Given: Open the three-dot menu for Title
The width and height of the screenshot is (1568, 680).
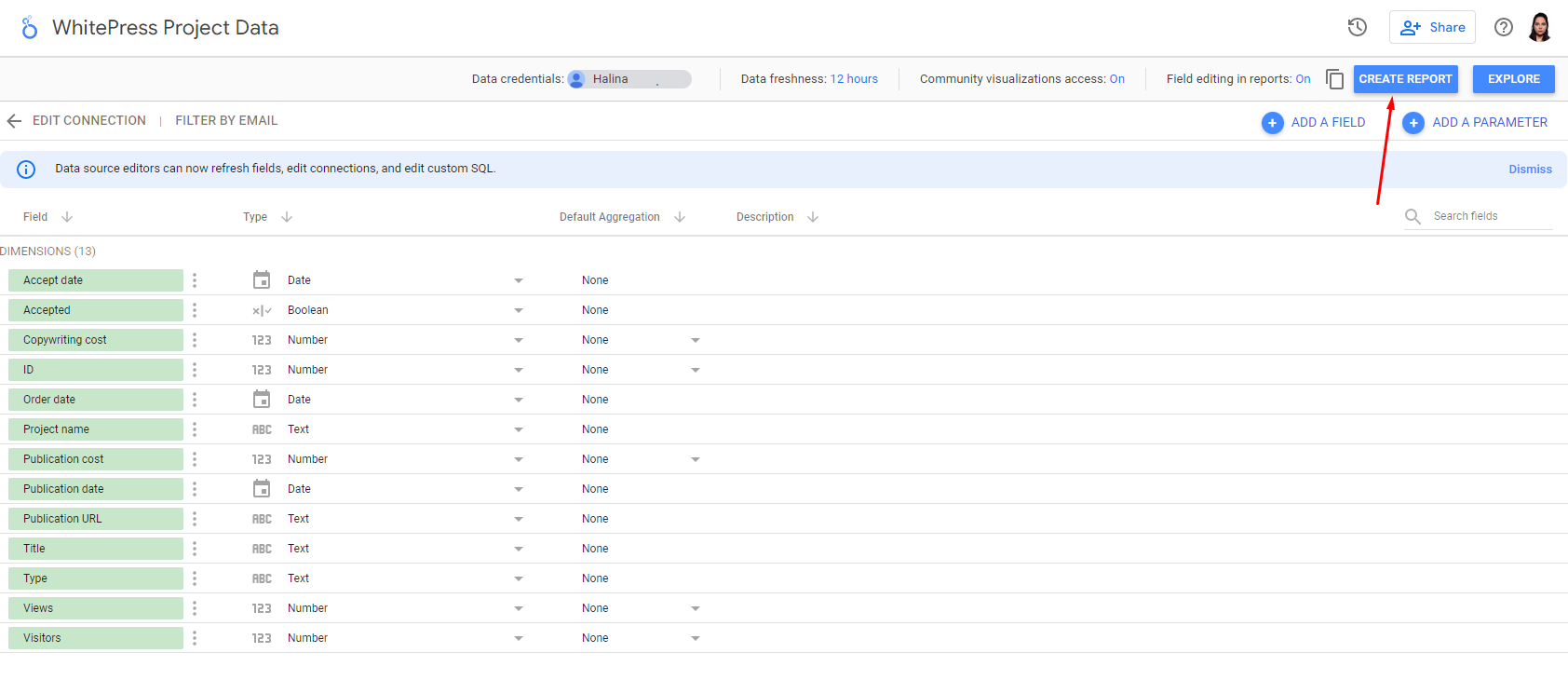Looking at the screenshot, I should click(195, 549).
